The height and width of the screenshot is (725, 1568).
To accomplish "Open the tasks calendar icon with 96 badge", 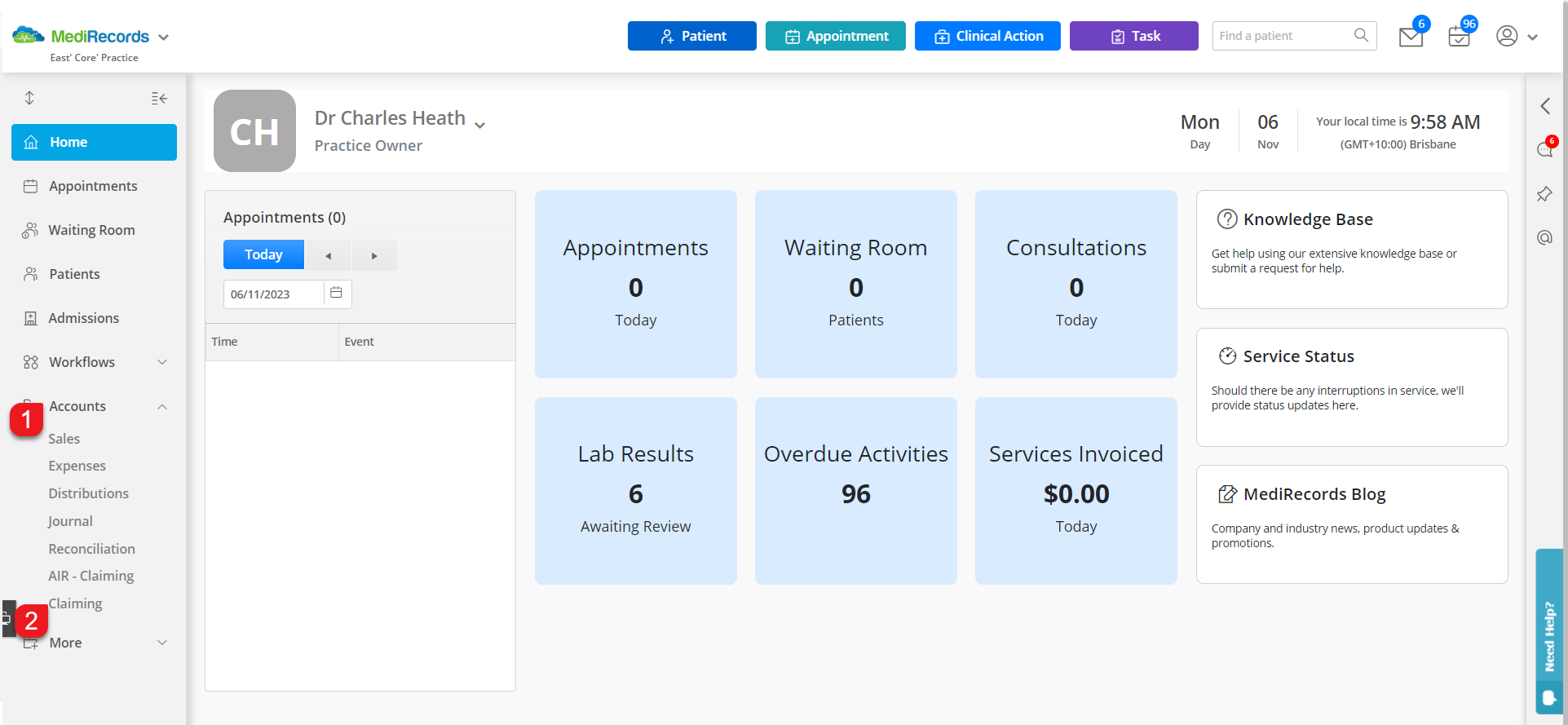I will (x=1459, y=37).
